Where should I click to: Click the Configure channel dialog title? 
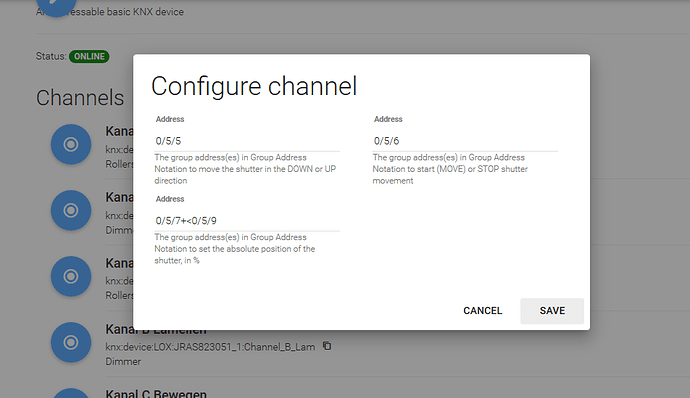pos(254,86)
